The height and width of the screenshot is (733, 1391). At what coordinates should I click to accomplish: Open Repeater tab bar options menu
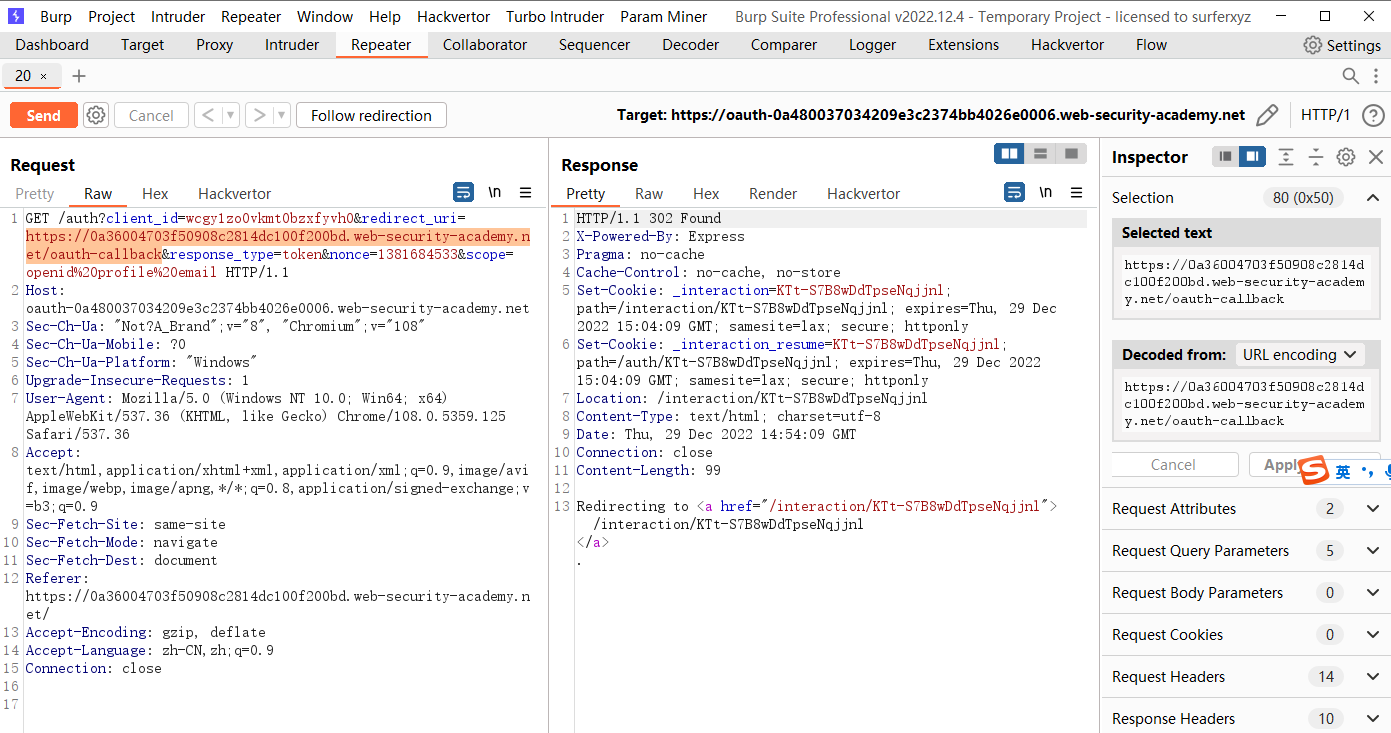[1376, 76]
